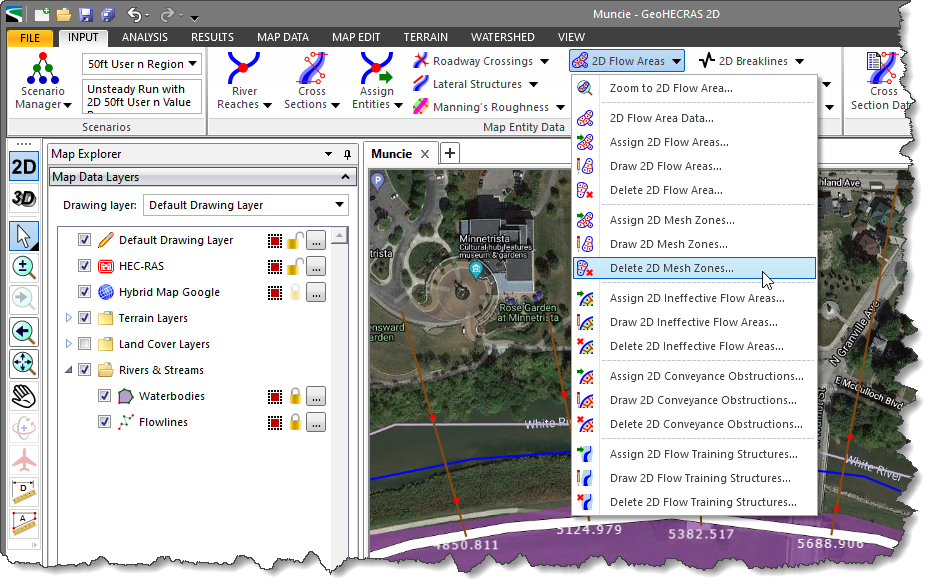Click the layer list scrollbar up arrow
Screen dimensions: 930x582
[339, 236]
